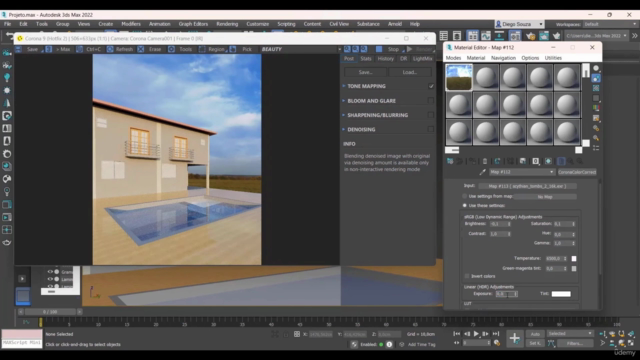640x360 pixels.
Task: Switch to the Stats tab in Corona frame buffer
Action: pos(366,59)
